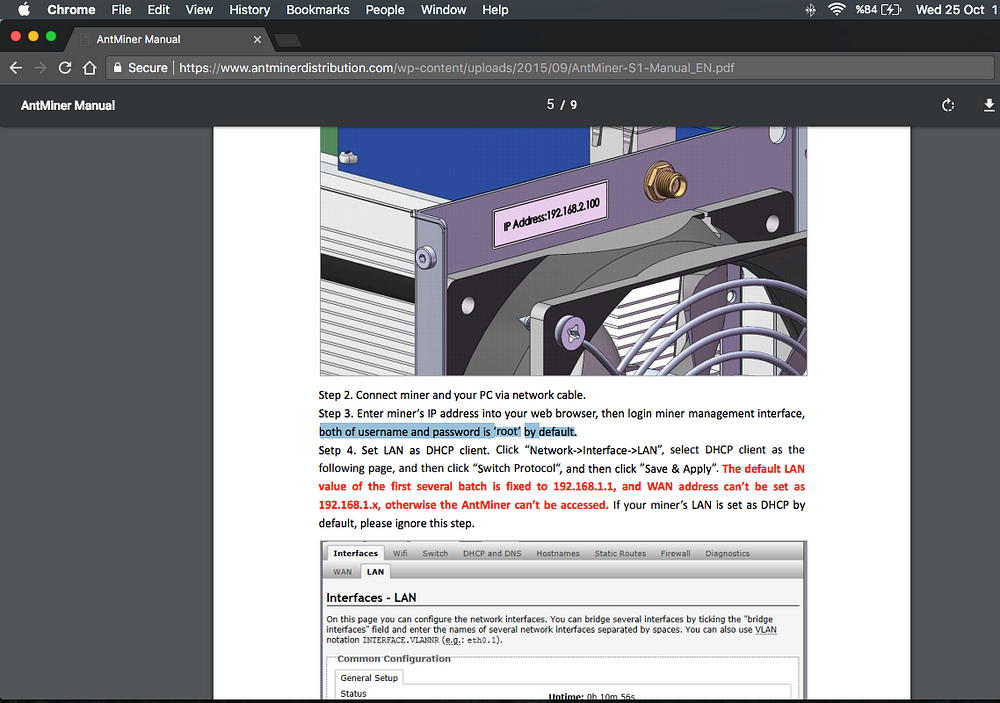1000x703 pixels.
Task: Open the Chrome application menu
Action: pos(71,10)
